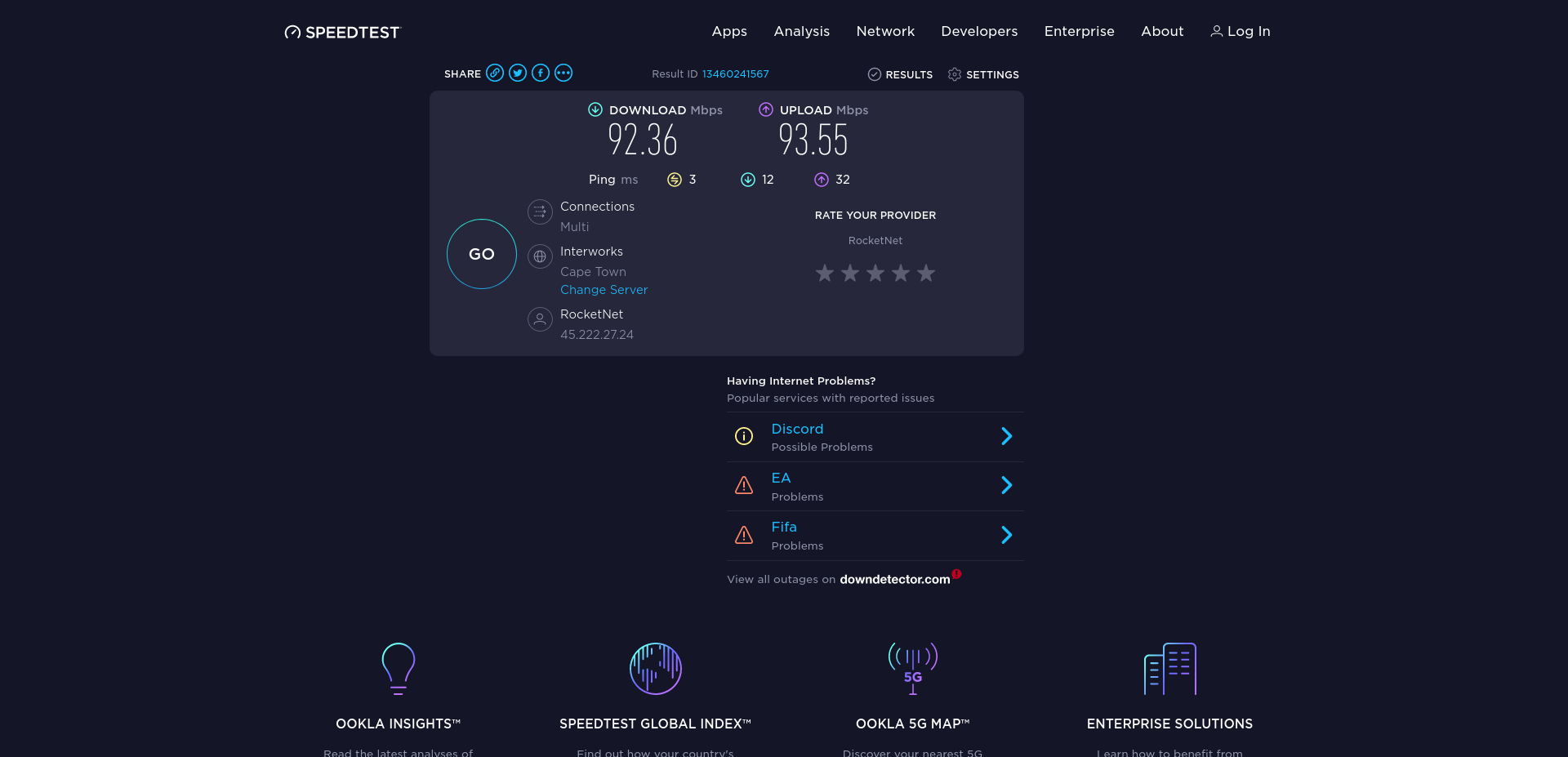Click OOKLA 5G MAP heading

click(x=913, y=724)
